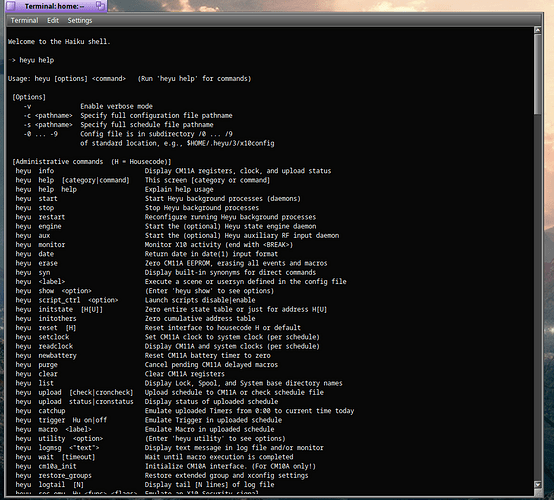Click the 'heyu restart' command row
The height and width of the screenshot is (500, 554).
point(166,217)
